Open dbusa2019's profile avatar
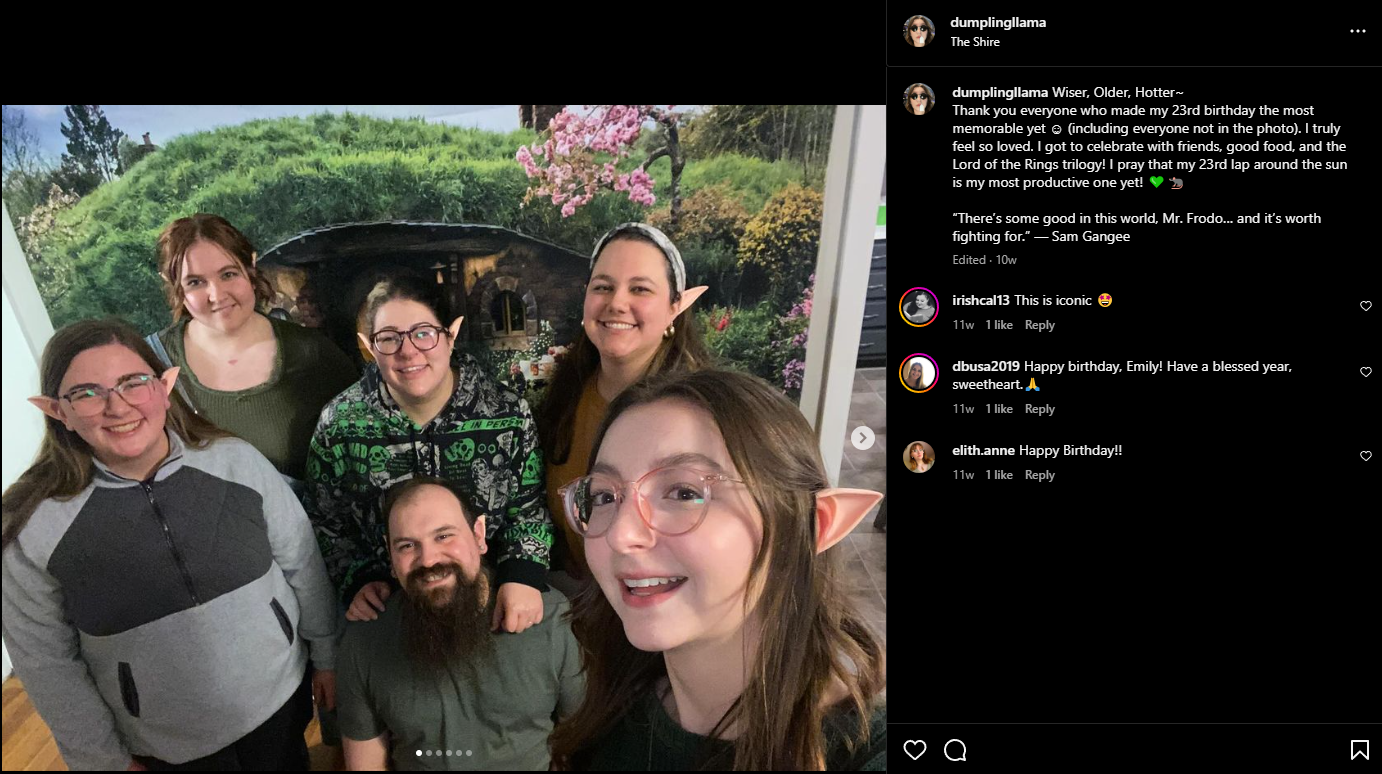1382x774 pixels. (919, 374)
